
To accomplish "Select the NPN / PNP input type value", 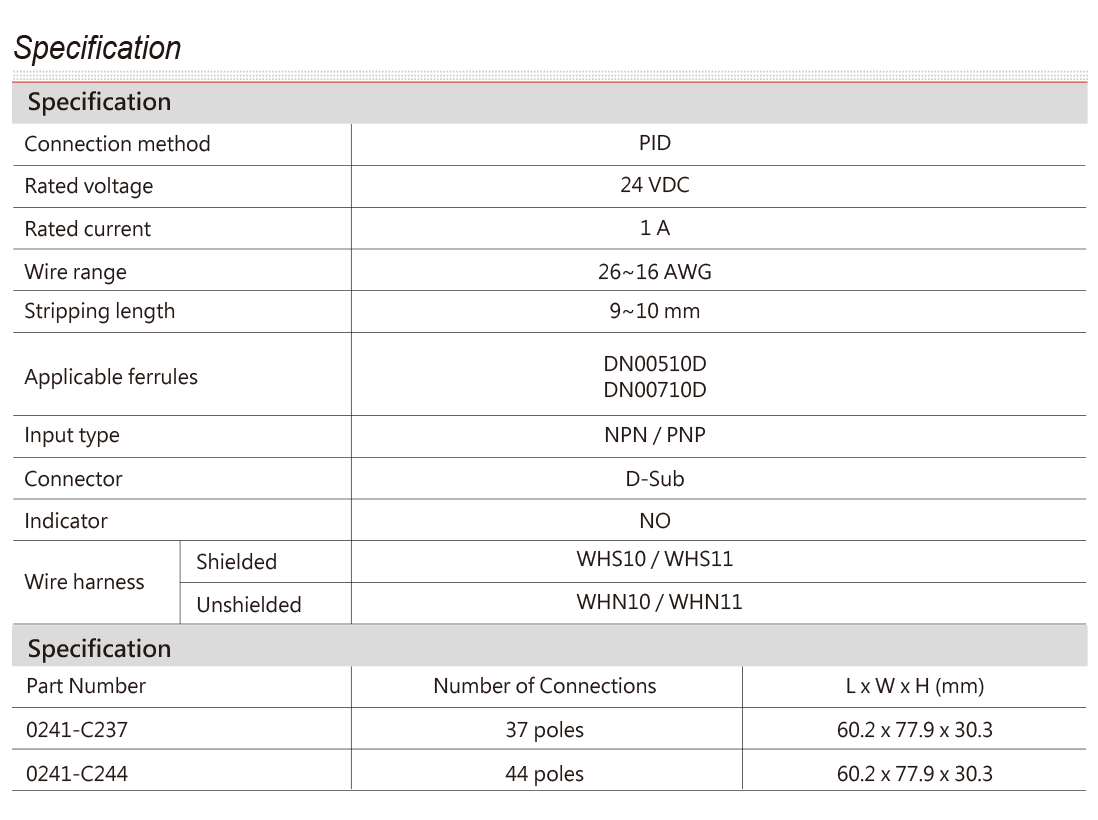I will [655, 435].
